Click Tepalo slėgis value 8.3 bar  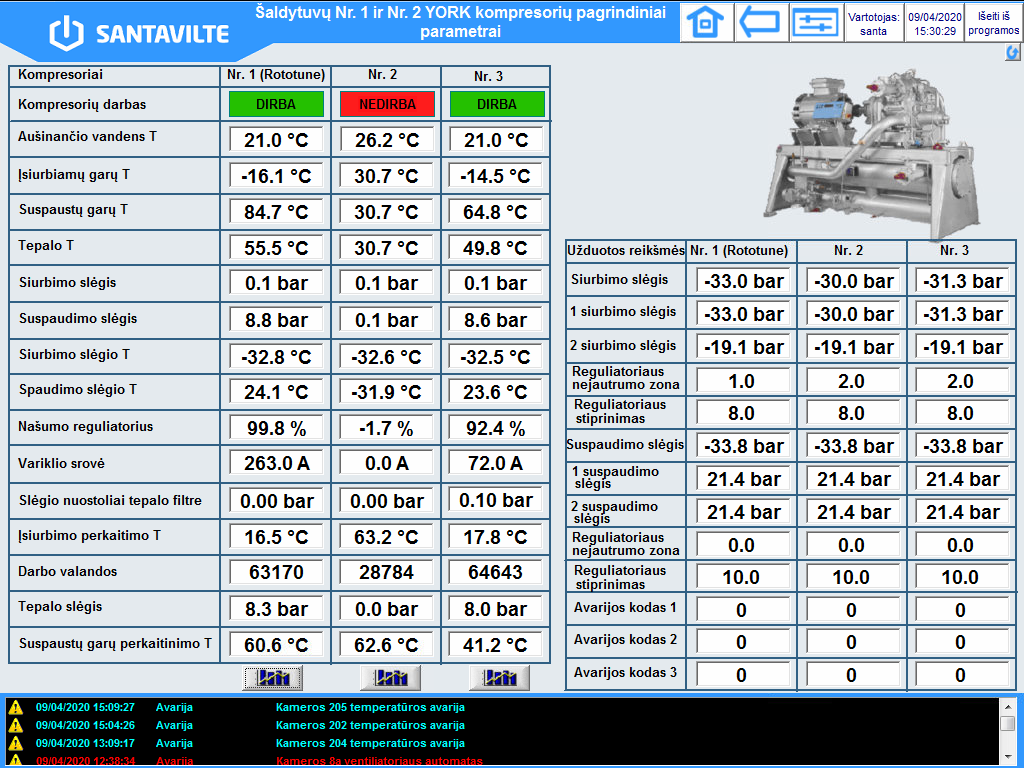(x=276, y=609)
